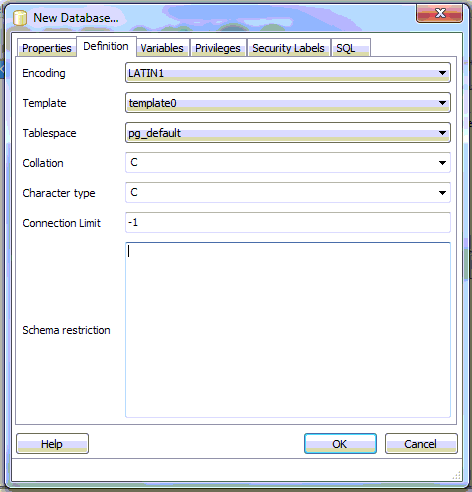Click the Encoding label
This screenshot has height=492, width=472.
tap(44, 73)
